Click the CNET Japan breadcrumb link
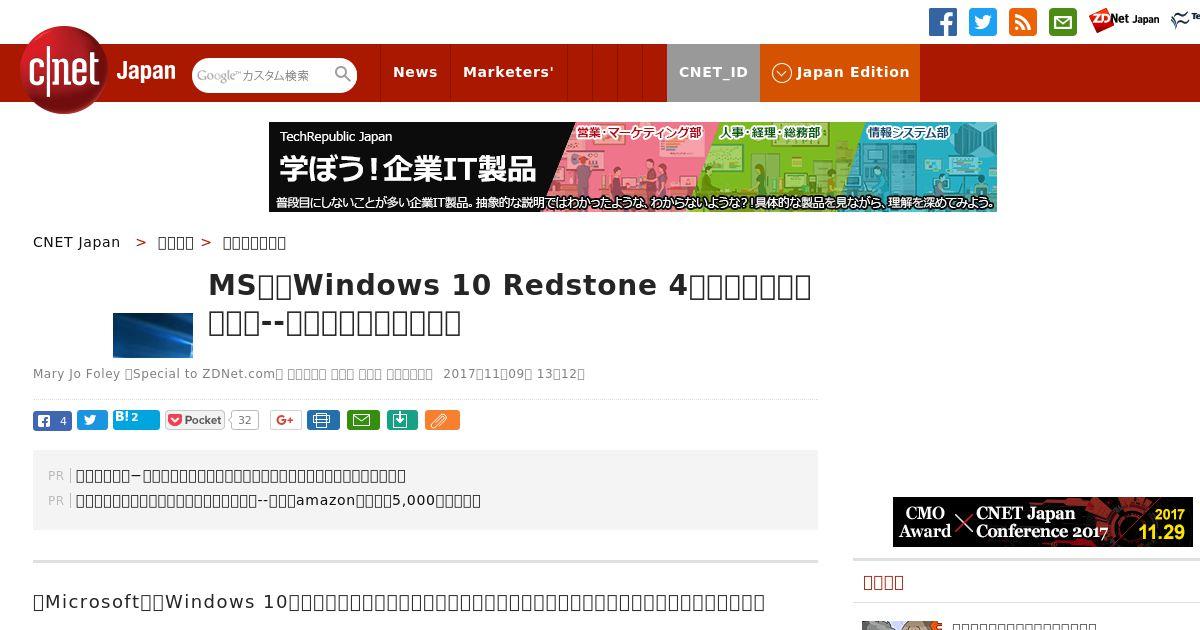 [x=77, y=242]
